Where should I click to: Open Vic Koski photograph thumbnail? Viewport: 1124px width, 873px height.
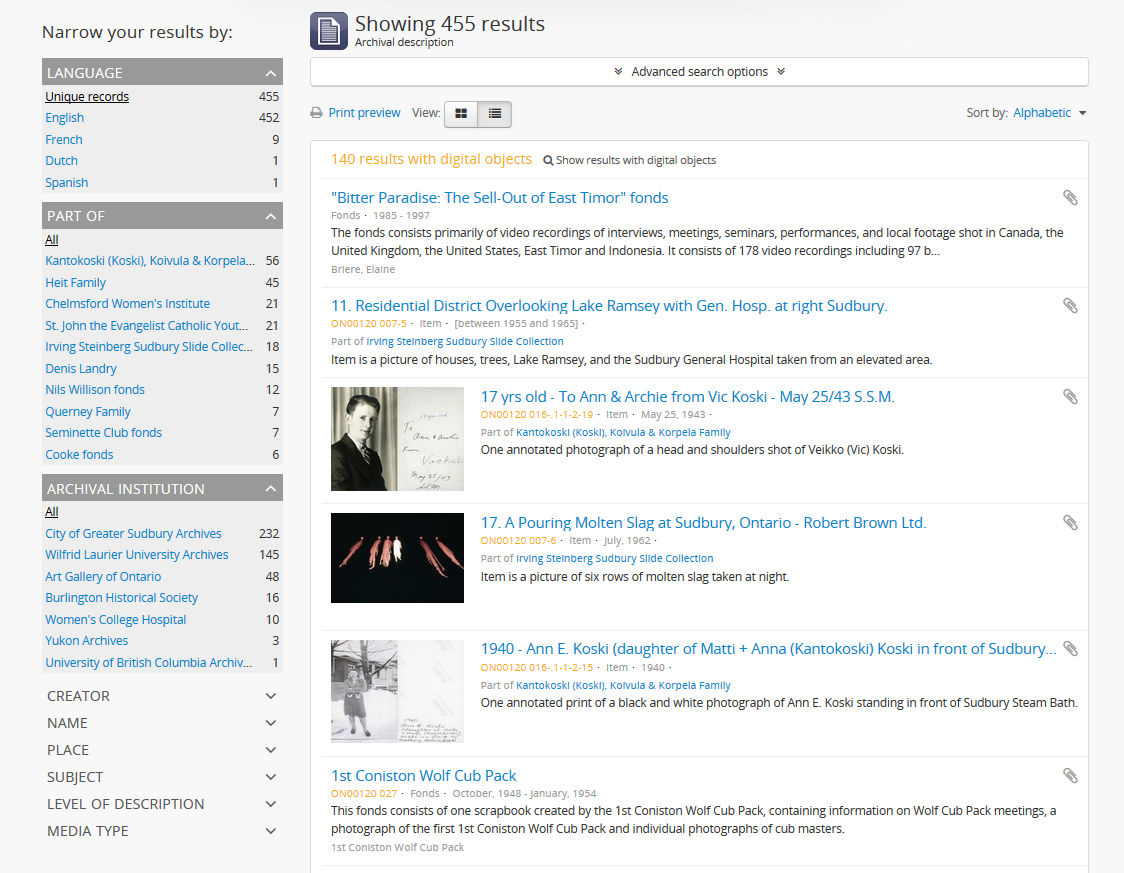click(397, 439)
